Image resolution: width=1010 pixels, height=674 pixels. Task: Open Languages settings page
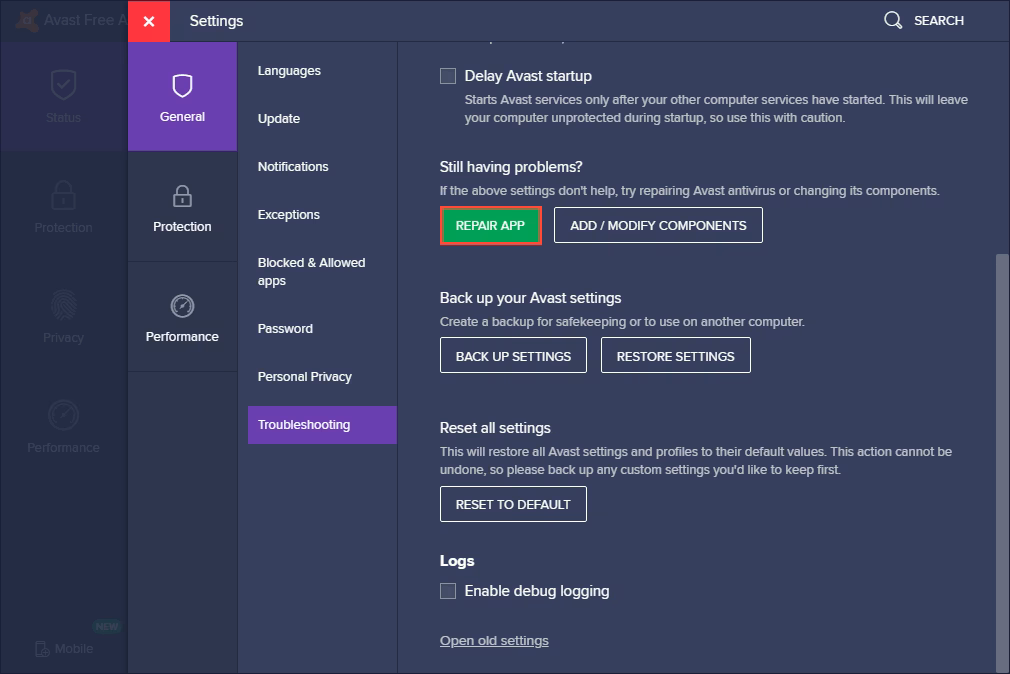tap(289, 71)
